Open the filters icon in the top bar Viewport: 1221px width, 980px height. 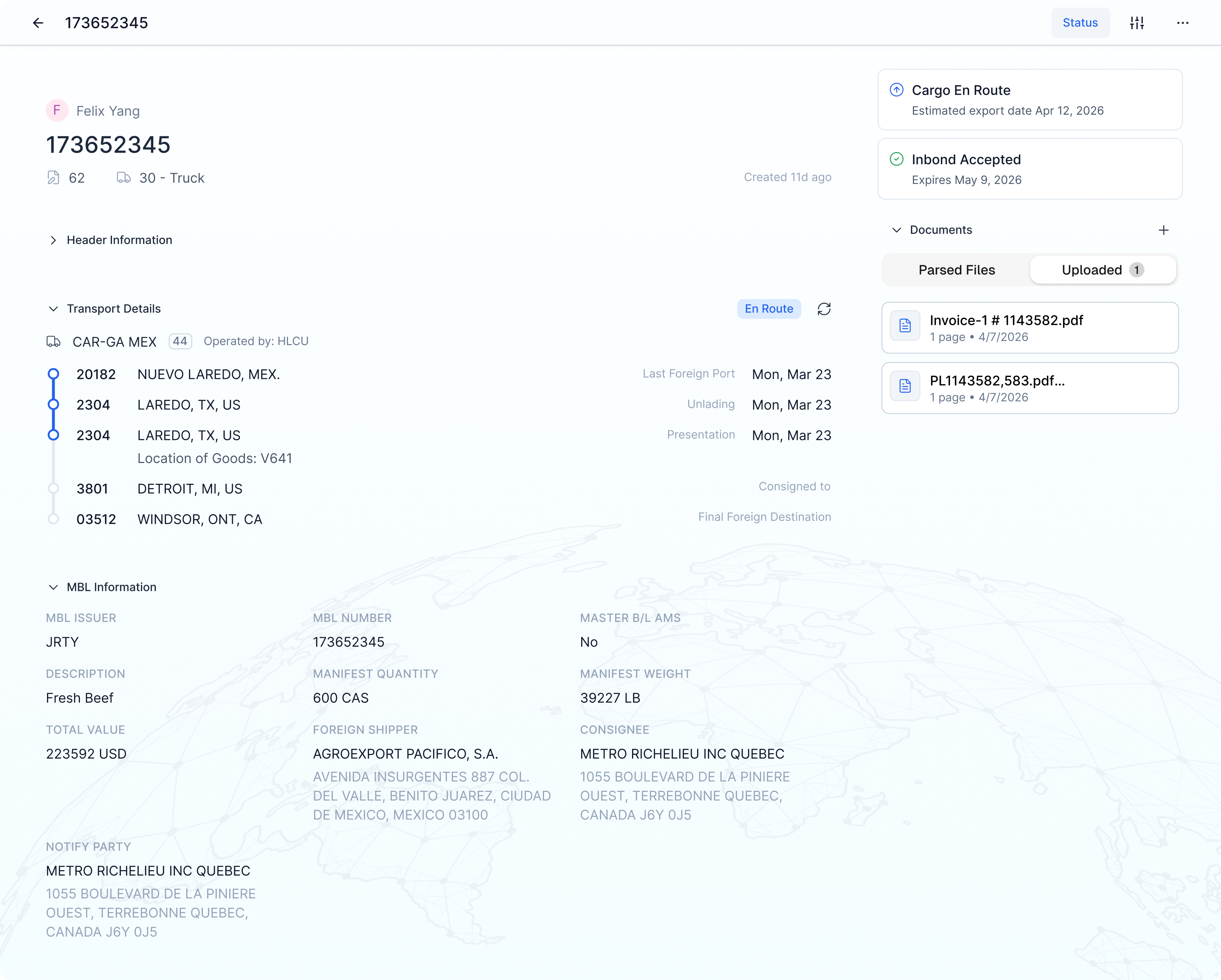[x=1137, y=23]
